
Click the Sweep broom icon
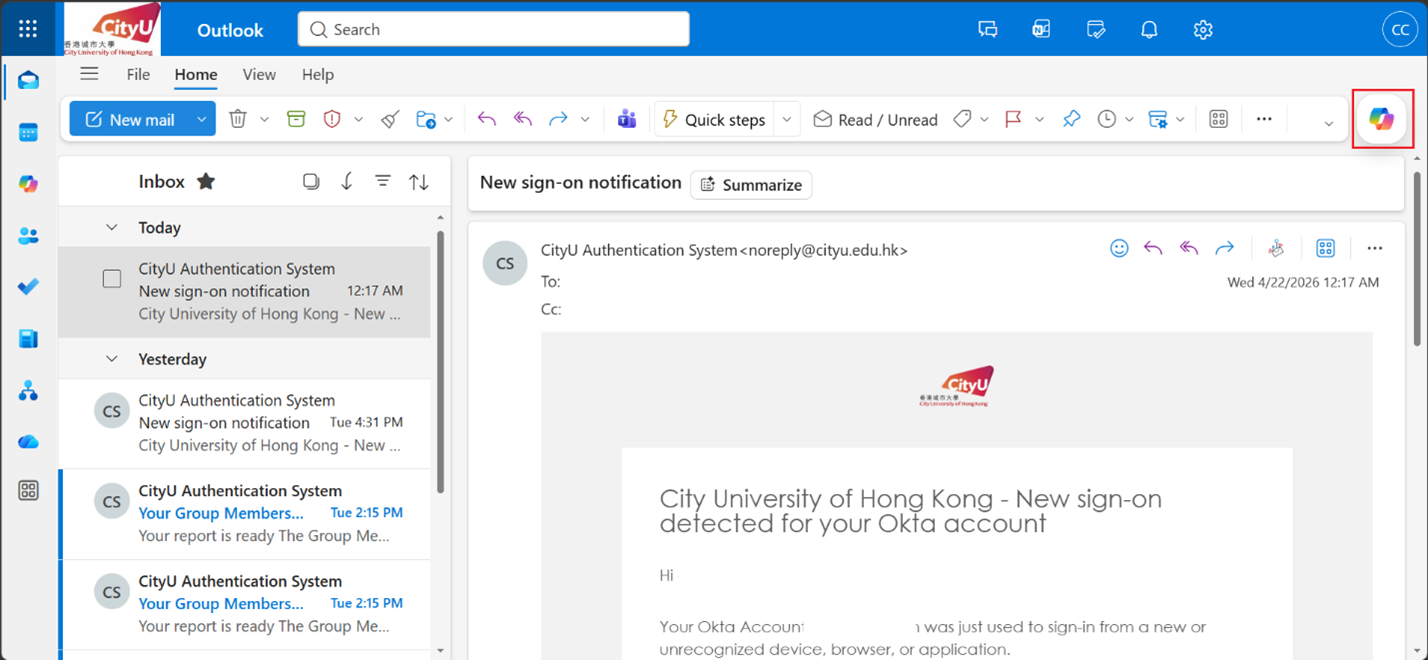coord(390,120)
